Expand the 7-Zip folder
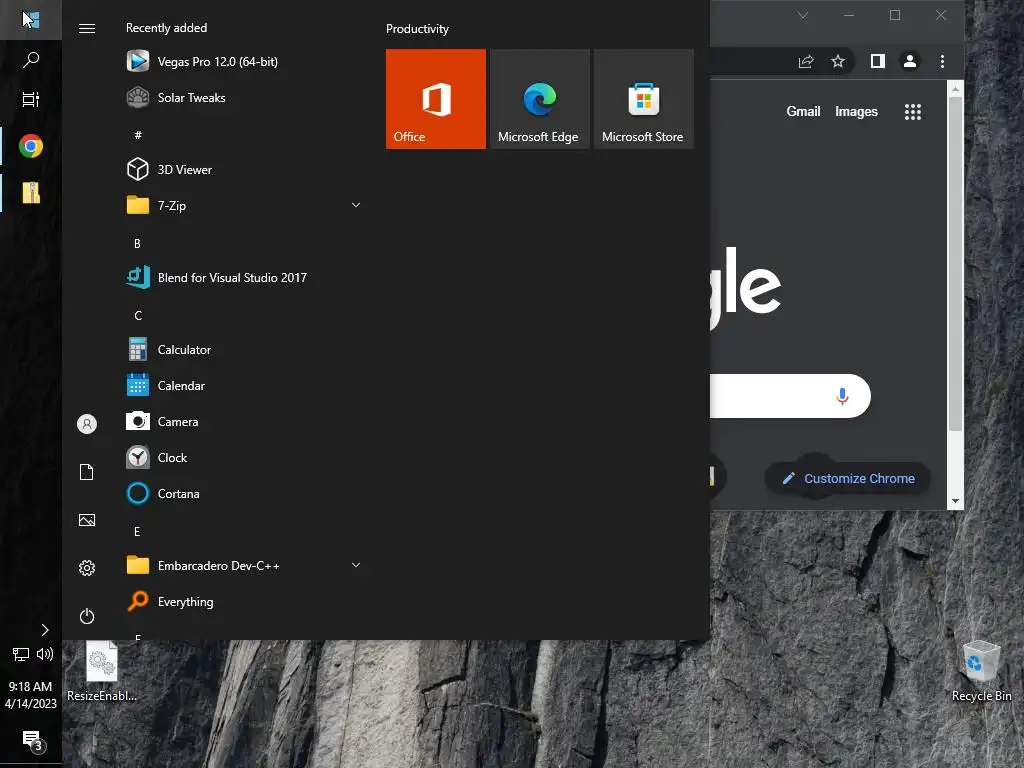This screenshot has width=1024, height=768. tap(243, 206)
